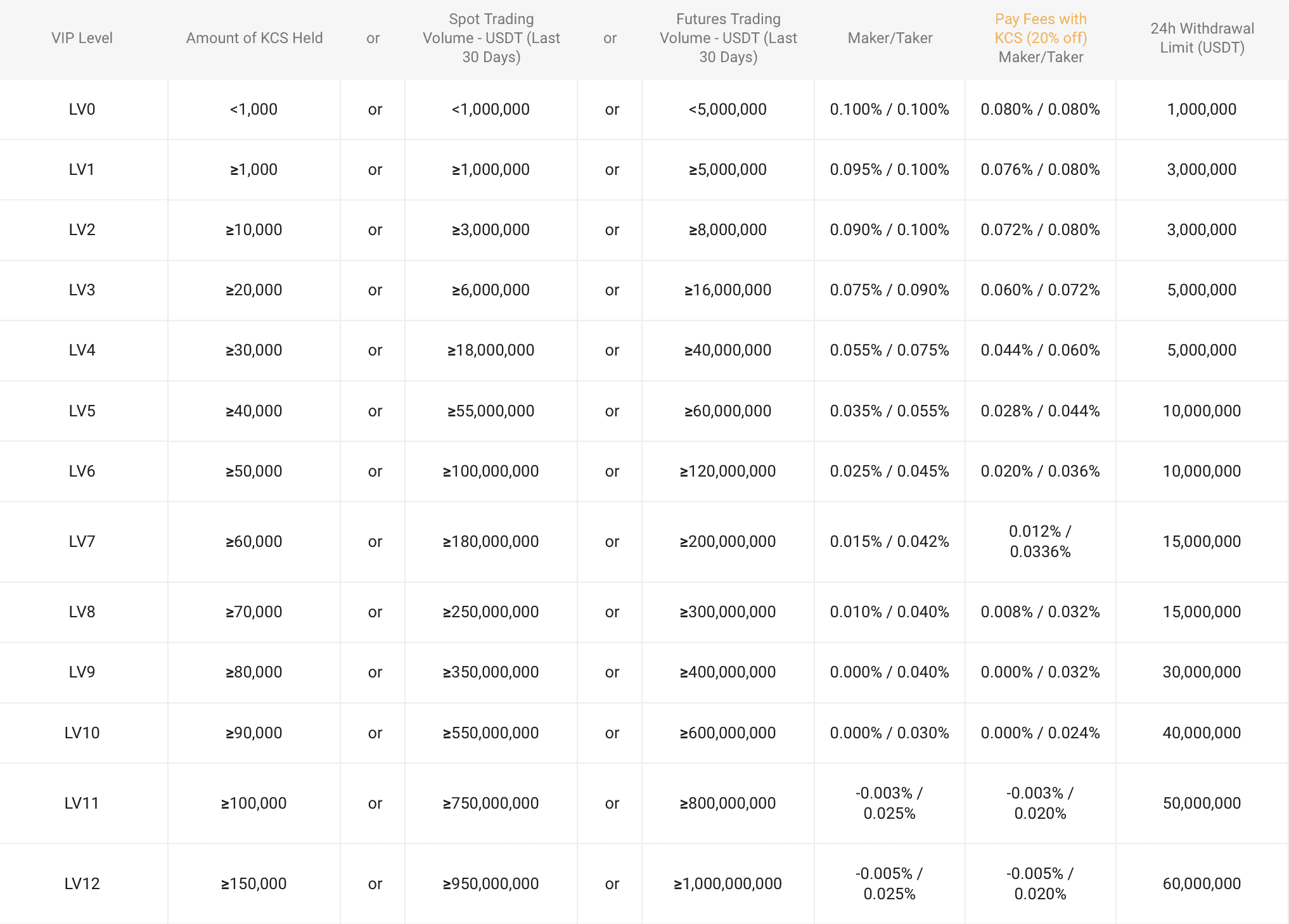Viewport: 1289px width, 924px height.
Task: Click the ≥1,000,000,000 futures volume cell
Action: (728, 883)
